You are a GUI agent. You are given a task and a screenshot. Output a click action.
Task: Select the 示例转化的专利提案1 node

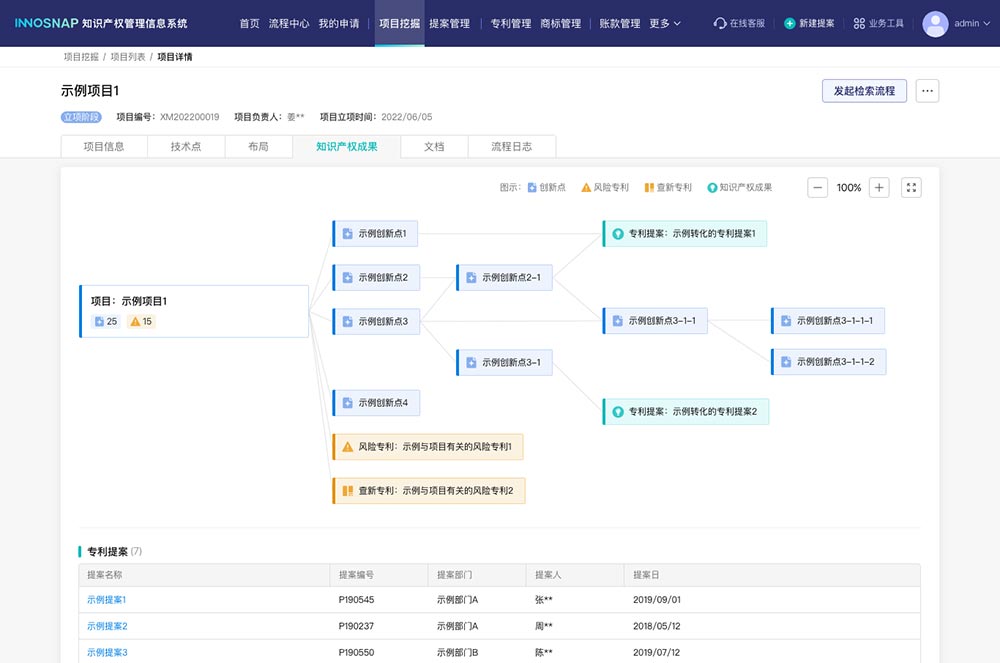pyautogui.click(x=684, y=234)
